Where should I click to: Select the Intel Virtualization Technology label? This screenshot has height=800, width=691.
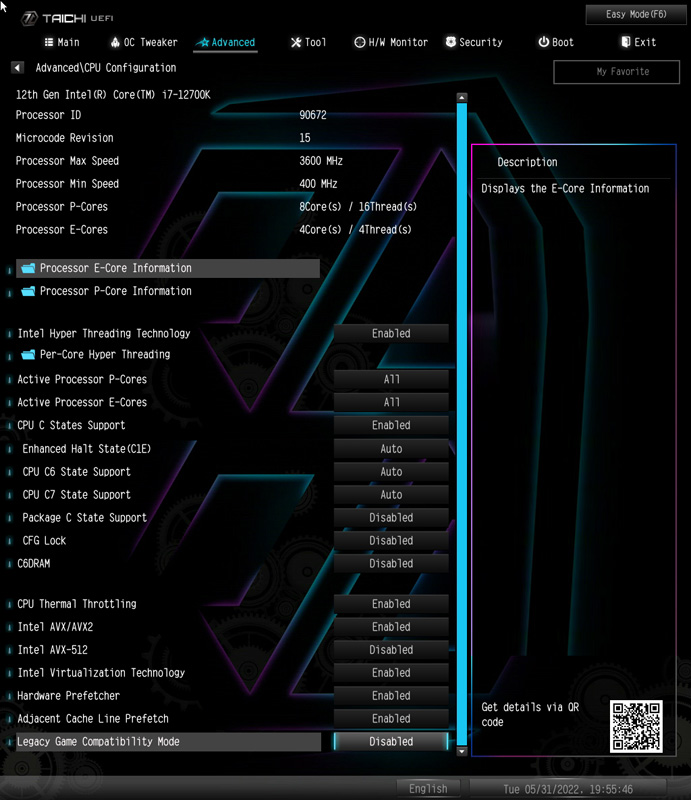[x=101, y=672]
